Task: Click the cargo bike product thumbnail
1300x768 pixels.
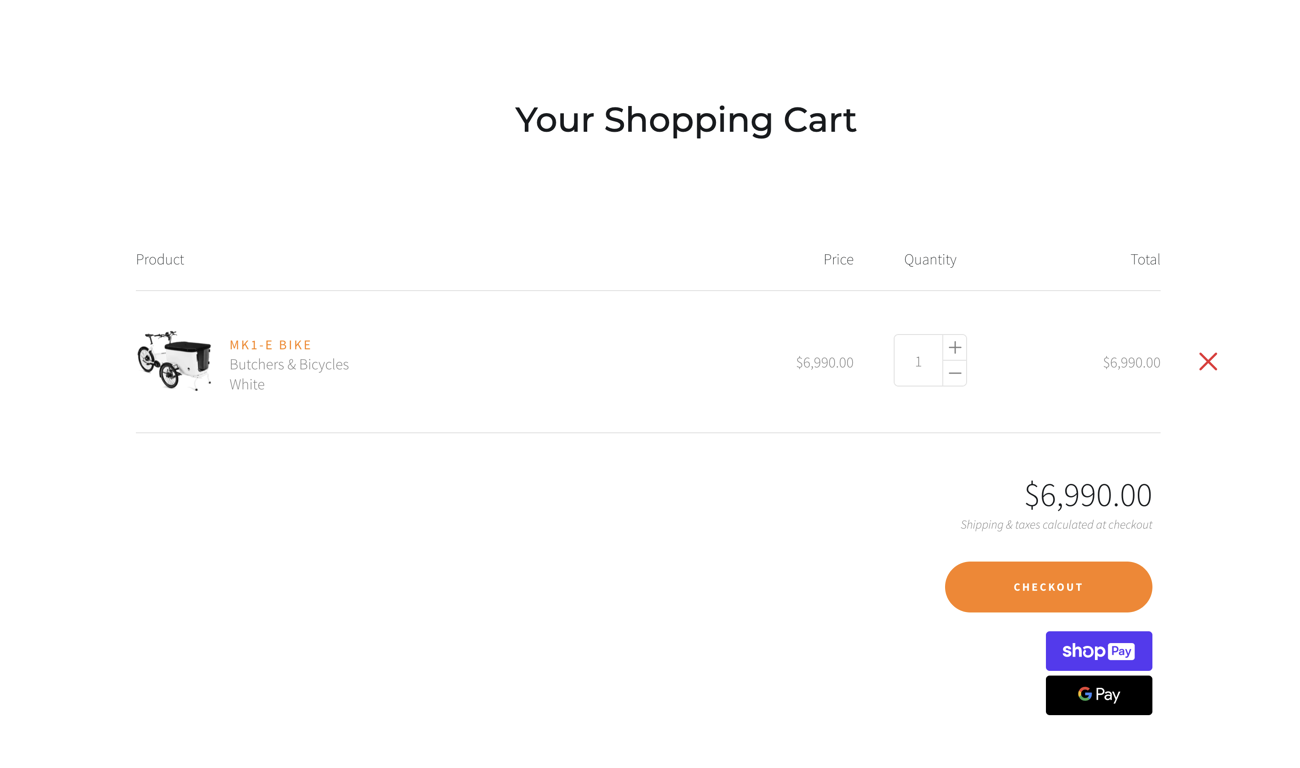Action: [174, 360]
